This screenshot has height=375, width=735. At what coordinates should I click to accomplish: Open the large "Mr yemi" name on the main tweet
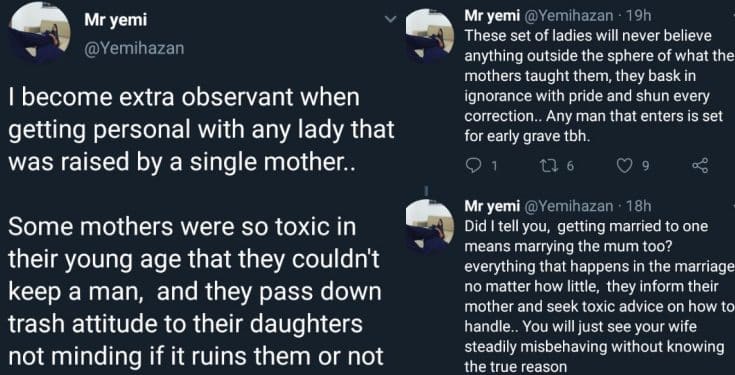click(x=115, y=20)
